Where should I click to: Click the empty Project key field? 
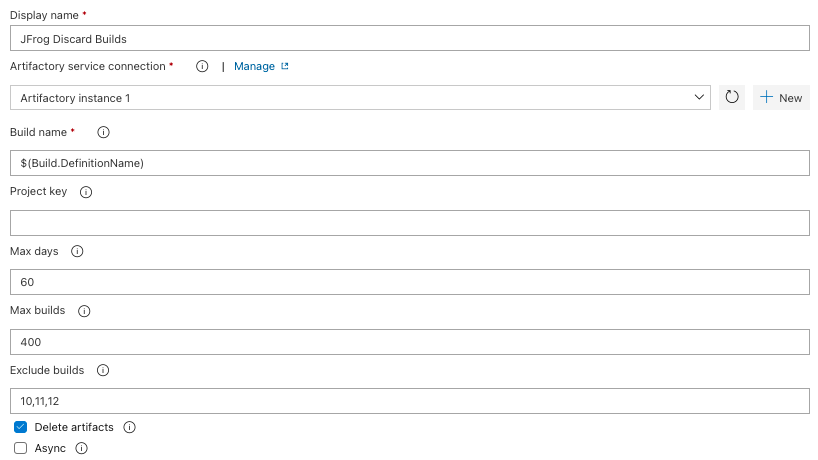point(409,223)
